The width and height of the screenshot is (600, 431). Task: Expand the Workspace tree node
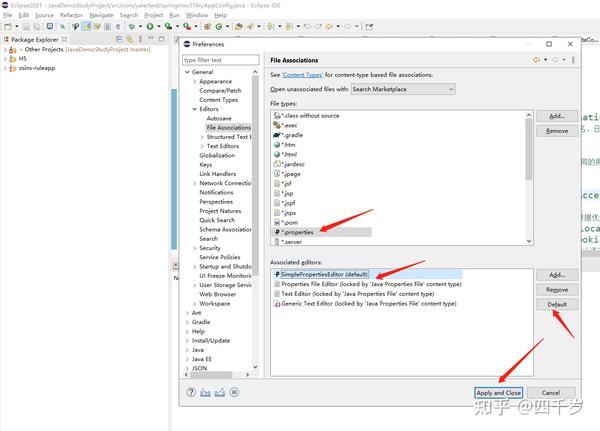[x=195, y=304]
